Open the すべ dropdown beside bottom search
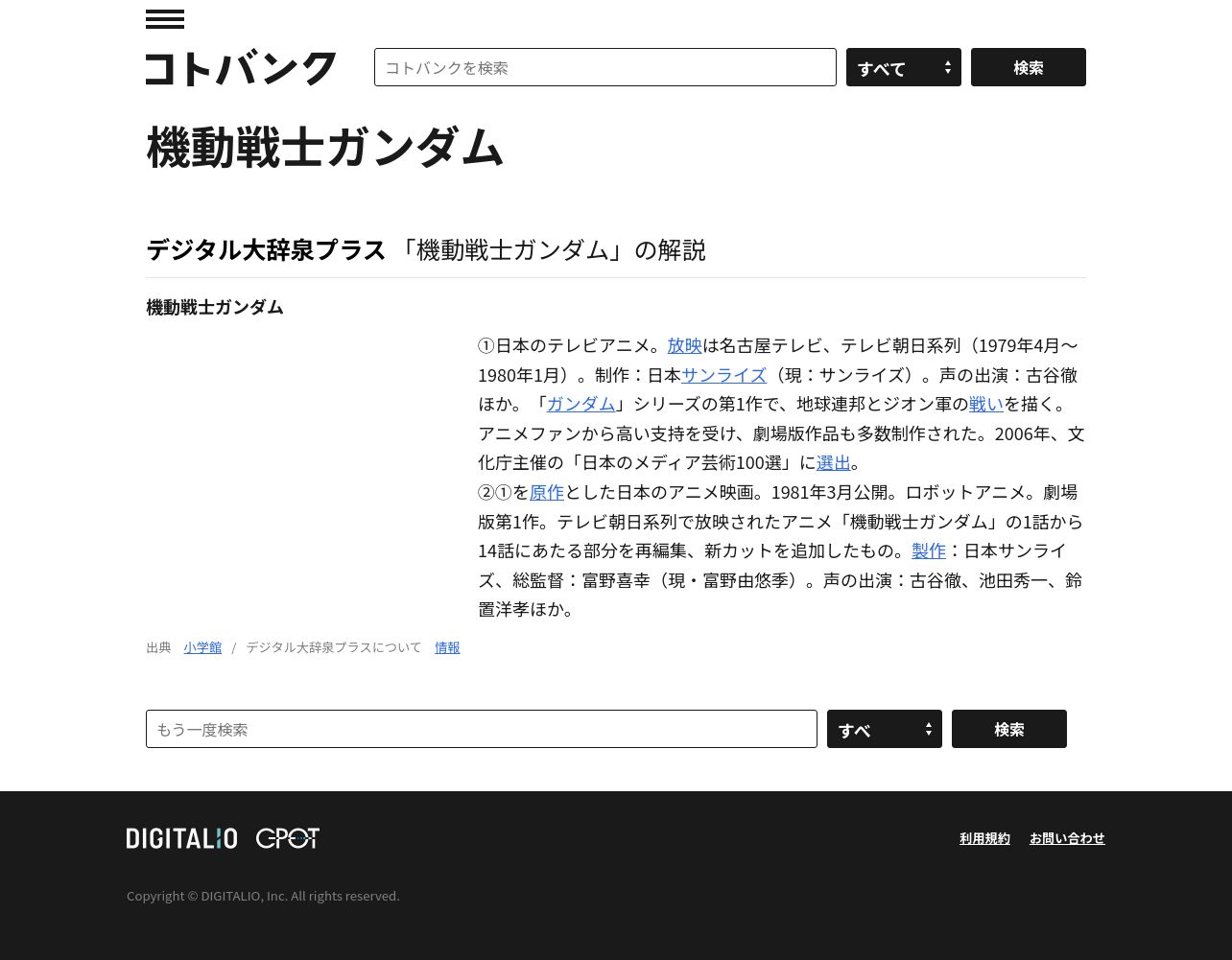Screen dimensions: 1232x960 (885, 729)
